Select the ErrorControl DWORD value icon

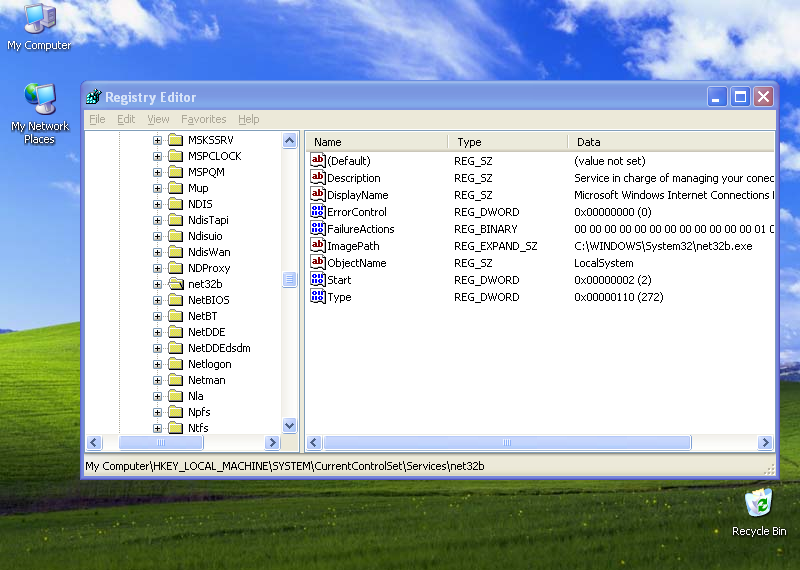(317, 212)
